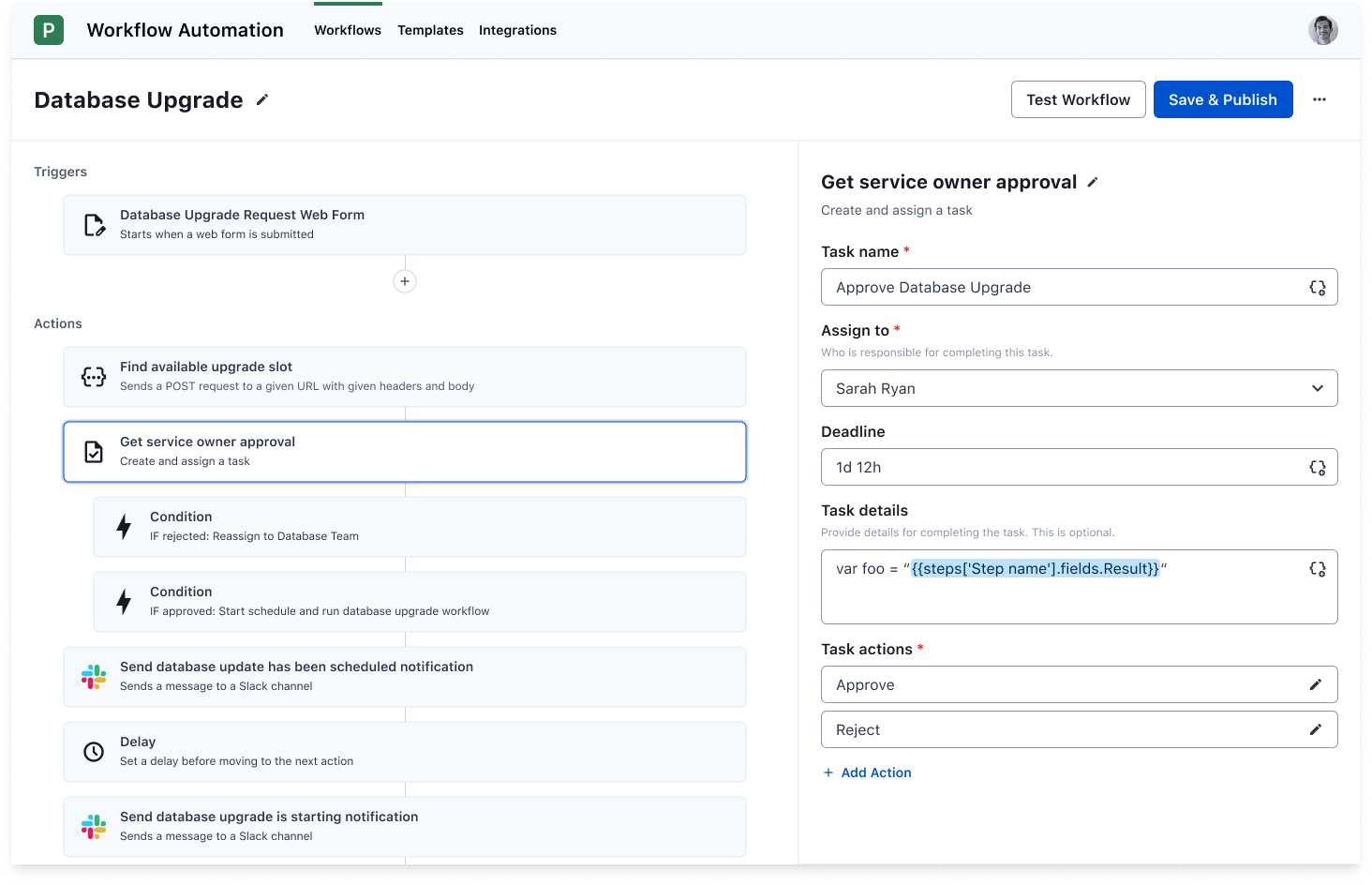
Task: Click the webhook icon on Find available upgrade slot
Action: coord(94,376)
